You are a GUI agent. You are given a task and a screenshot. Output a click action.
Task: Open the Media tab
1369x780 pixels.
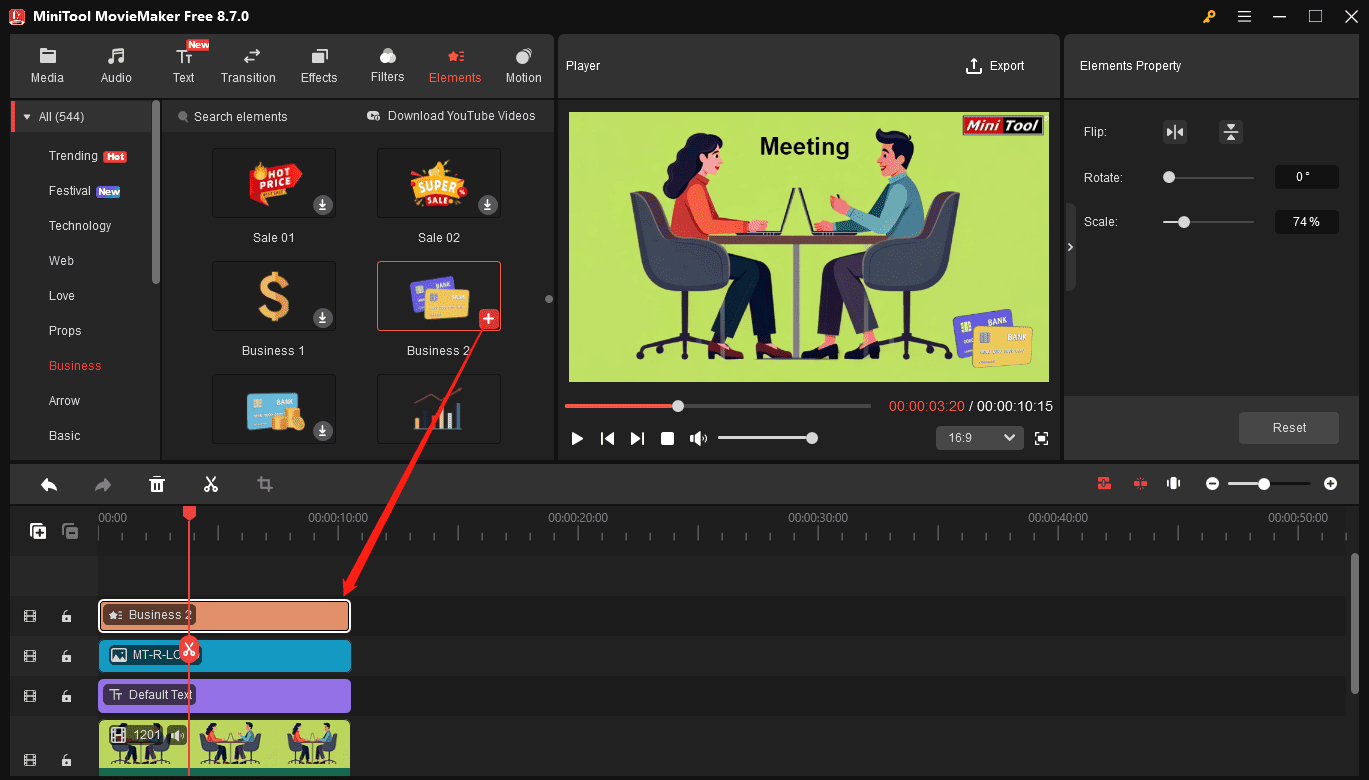pos(47,66)
